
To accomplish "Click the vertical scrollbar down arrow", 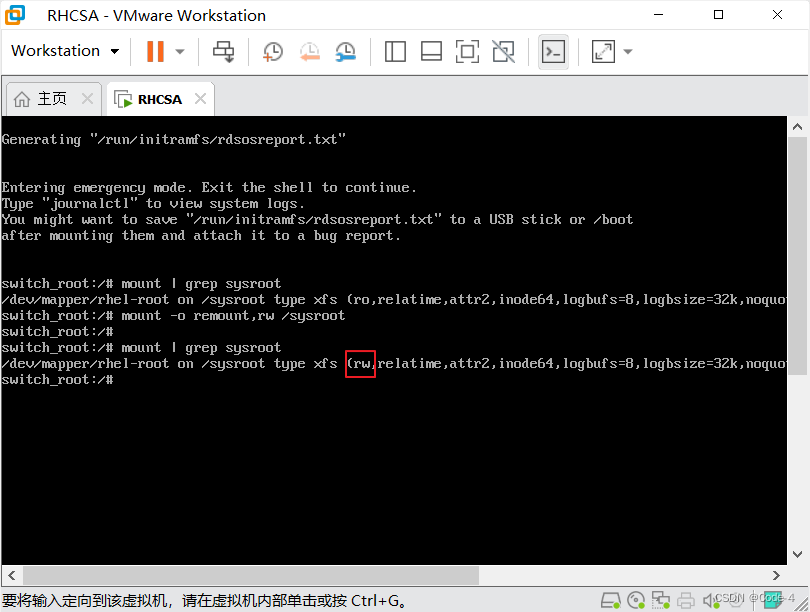I will [797, 554].
